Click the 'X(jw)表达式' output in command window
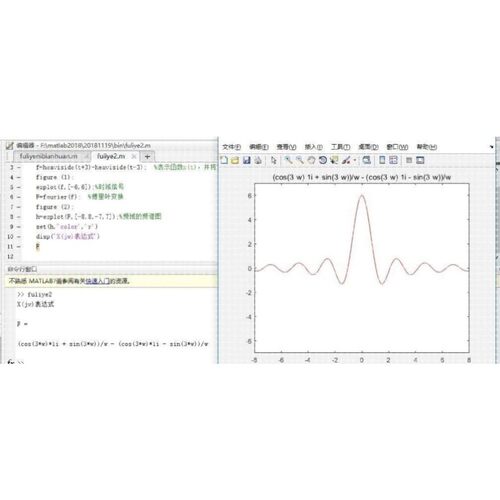This screenshot has height=500, width=500. [x=36, y=304]
